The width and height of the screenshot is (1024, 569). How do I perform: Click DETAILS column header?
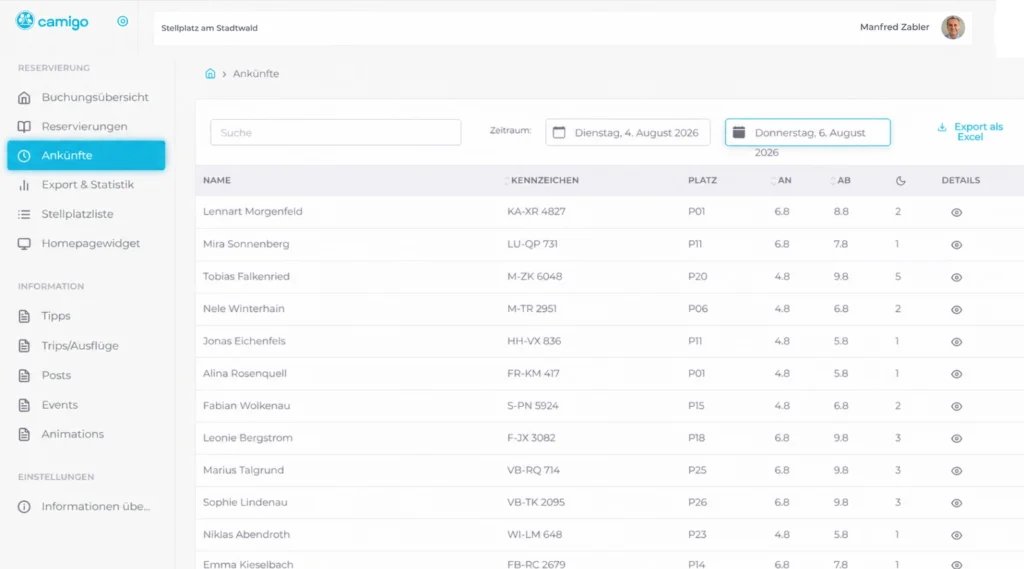click(961, 180)
